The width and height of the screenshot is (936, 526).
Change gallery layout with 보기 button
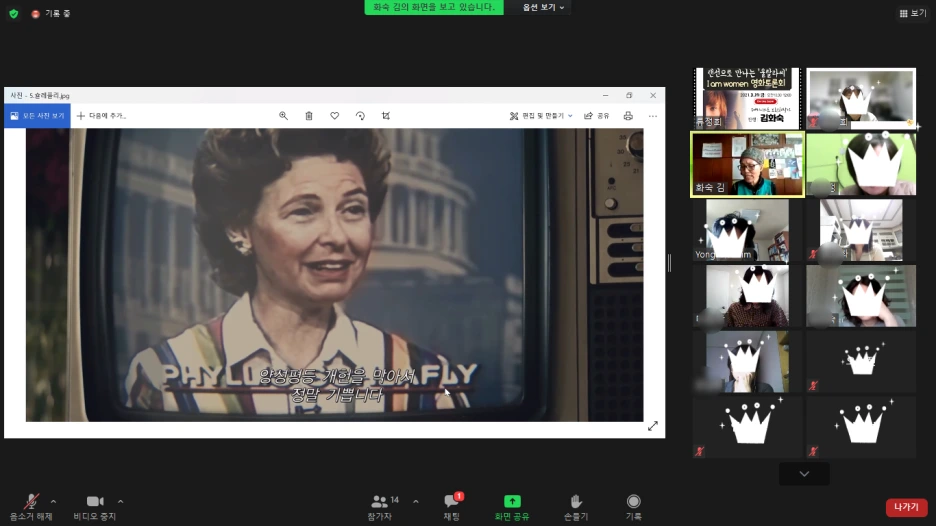tap(913, 13)
